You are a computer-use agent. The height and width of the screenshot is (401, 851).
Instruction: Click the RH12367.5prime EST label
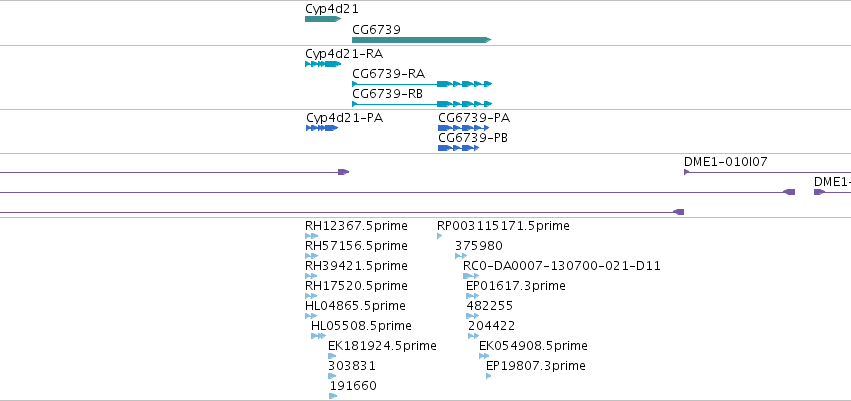(356, 226)
